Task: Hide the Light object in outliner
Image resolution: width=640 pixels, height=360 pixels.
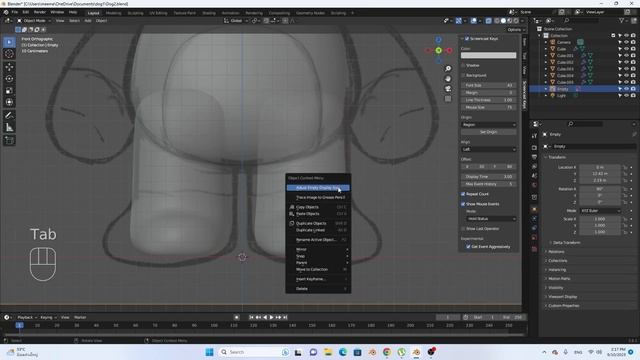Action: click(626, 96)
